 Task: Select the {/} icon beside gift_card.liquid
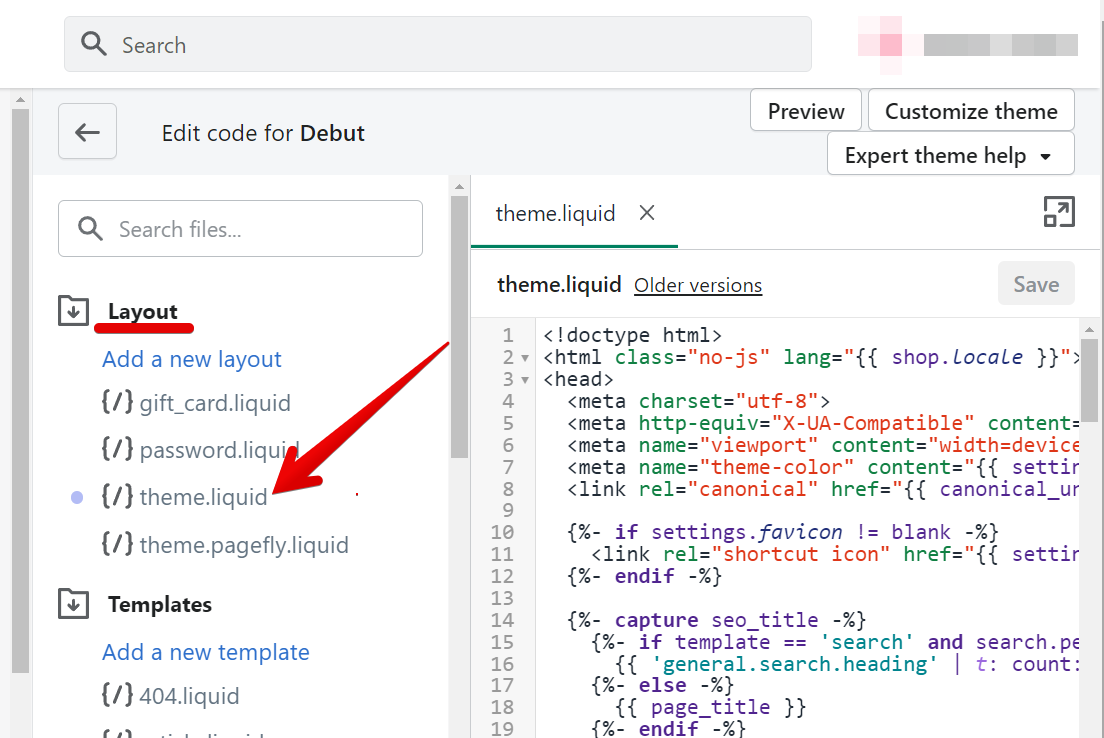coord(118,403)
